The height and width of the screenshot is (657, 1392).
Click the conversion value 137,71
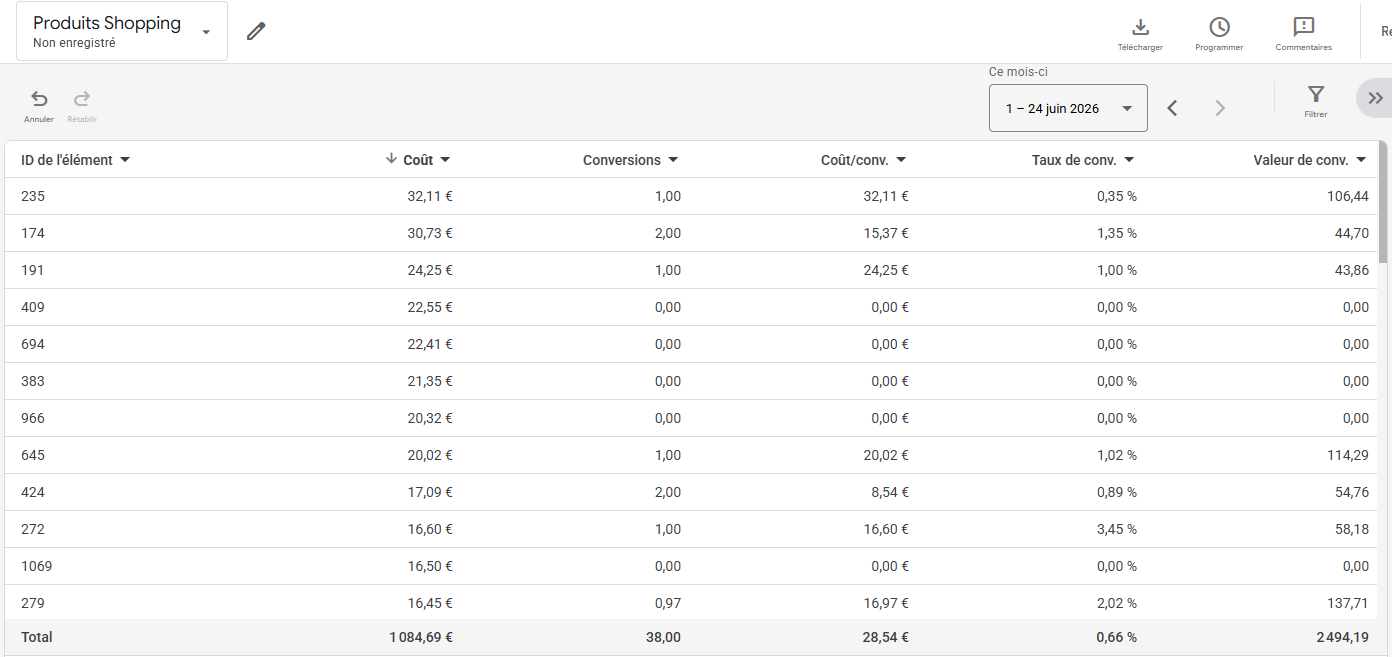[x=1349, y=603]
